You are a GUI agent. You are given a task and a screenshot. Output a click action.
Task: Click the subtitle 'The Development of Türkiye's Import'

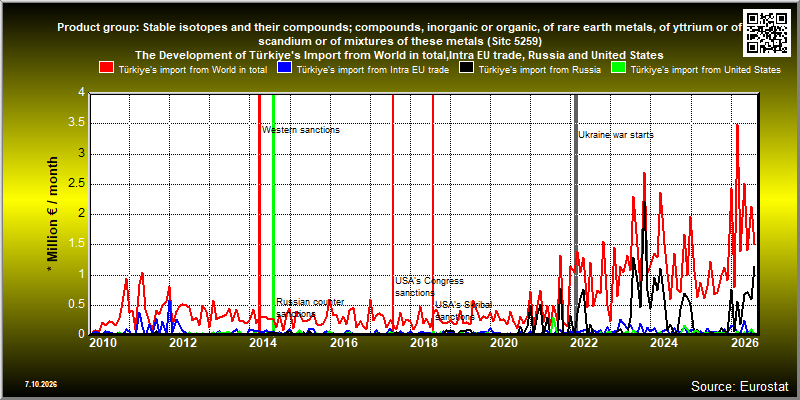click(399, 55)
